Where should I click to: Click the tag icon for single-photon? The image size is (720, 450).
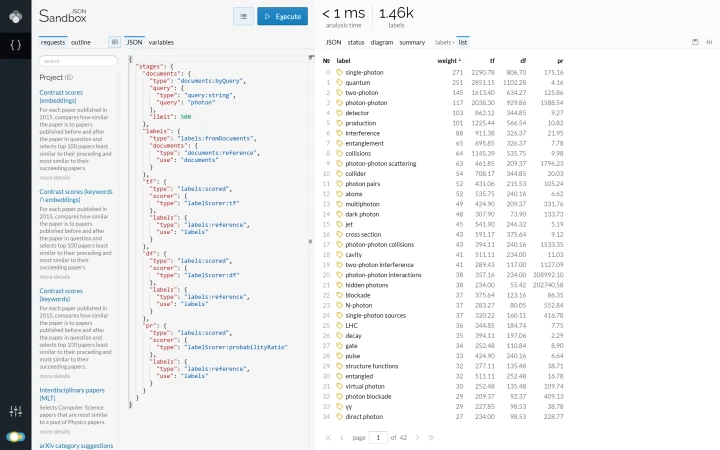point(339,73)
